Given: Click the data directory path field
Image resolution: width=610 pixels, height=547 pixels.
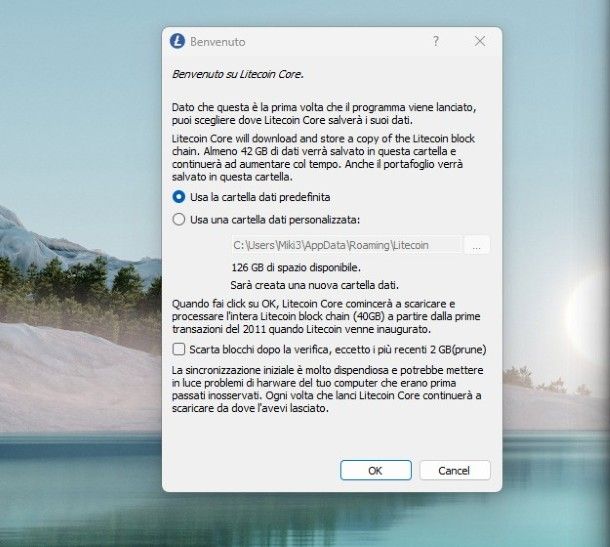Looking at the screenshot, I should pyautogui.click(x=347, y=245).
